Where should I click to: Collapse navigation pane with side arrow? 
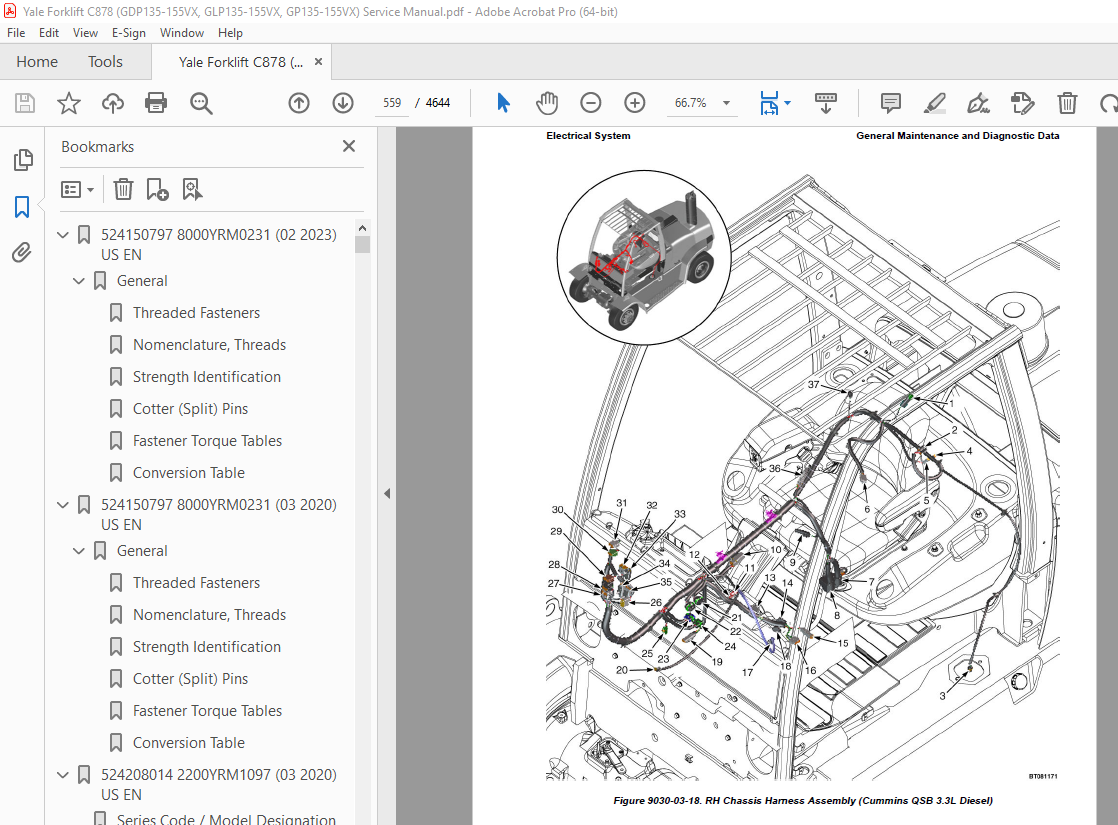coord(387,493)
